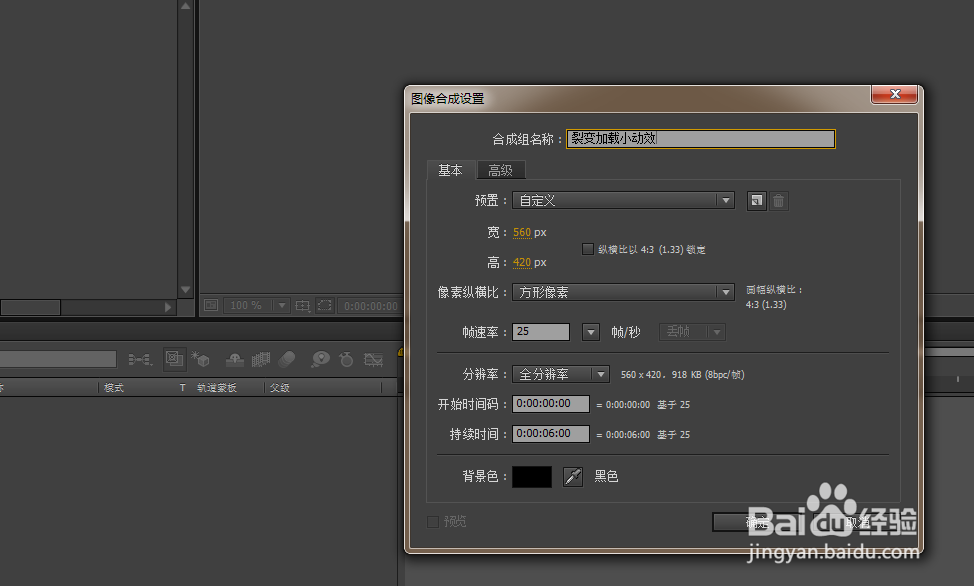Delete the preset with the trash icon
Image resolution: width=974 pixels, height=586 pixels.
[778, 201]
